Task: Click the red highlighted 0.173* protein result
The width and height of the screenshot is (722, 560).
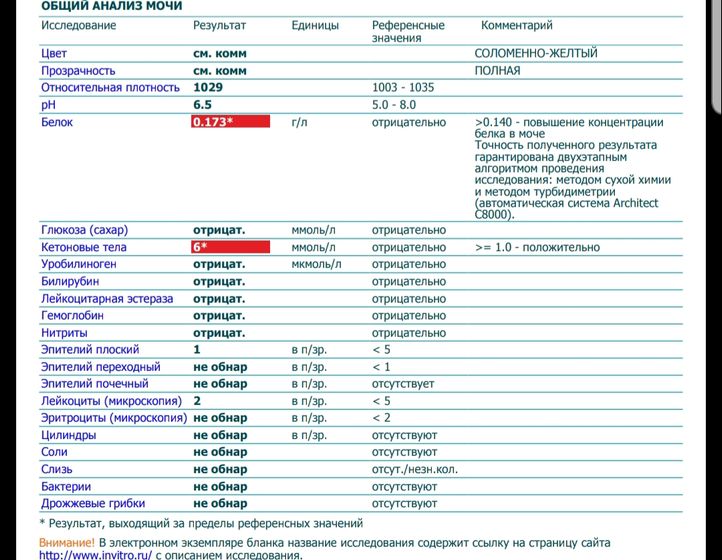Action: 231,122
